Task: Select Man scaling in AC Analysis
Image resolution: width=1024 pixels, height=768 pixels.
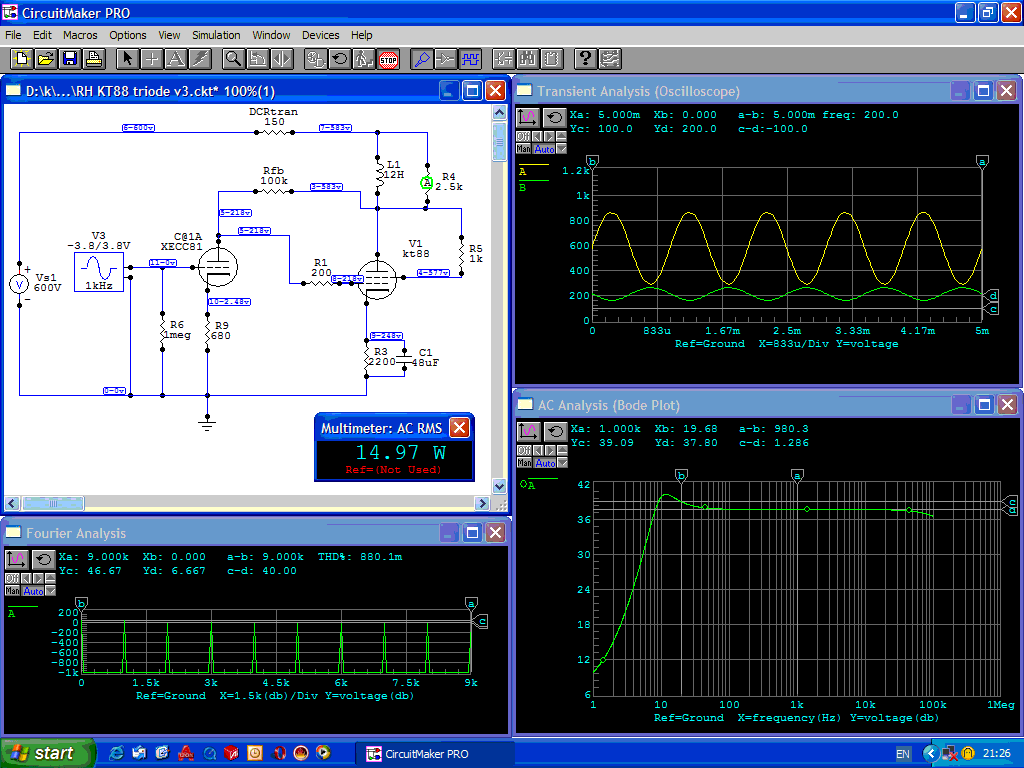Action: (x=524, y=463)
